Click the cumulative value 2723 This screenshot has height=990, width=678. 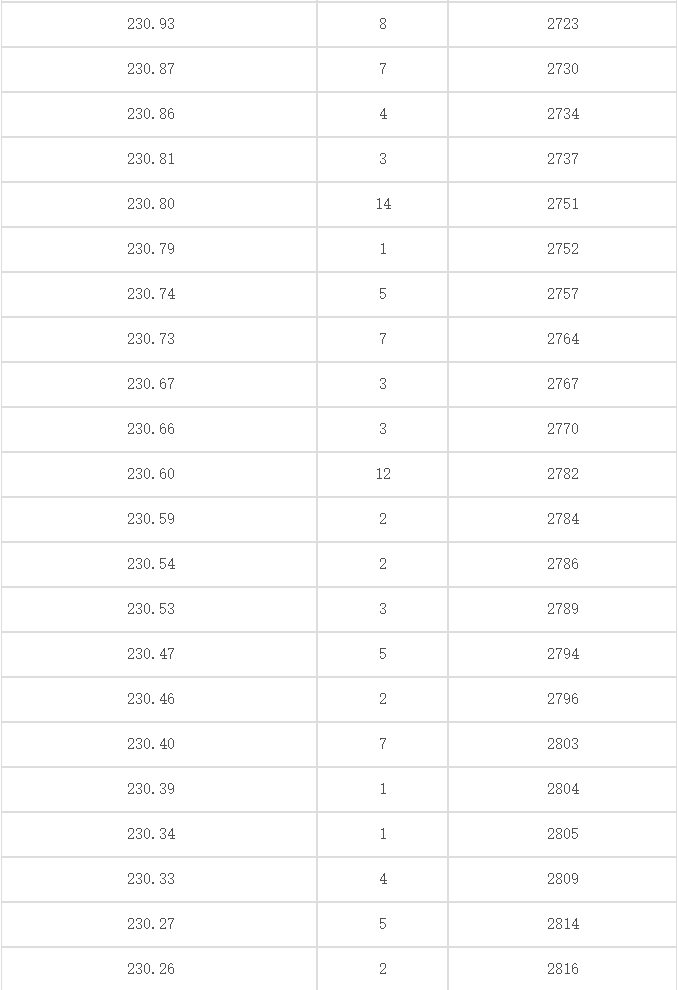pyautogui.click(x=562, y=24)
